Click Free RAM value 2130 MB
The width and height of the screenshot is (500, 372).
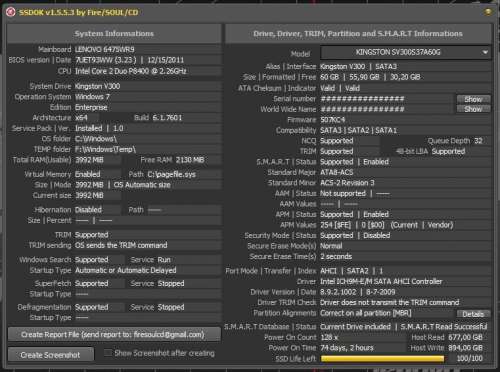[x=190, y=160]
